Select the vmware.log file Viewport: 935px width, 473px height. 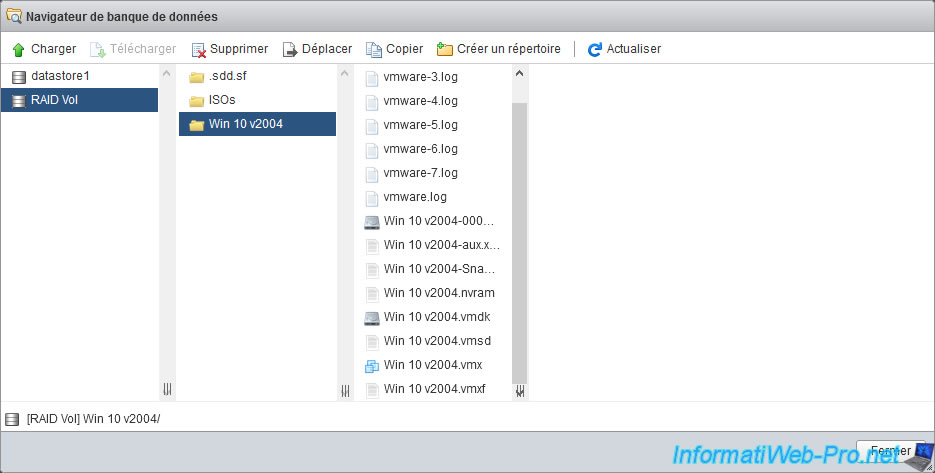[415, 197]
